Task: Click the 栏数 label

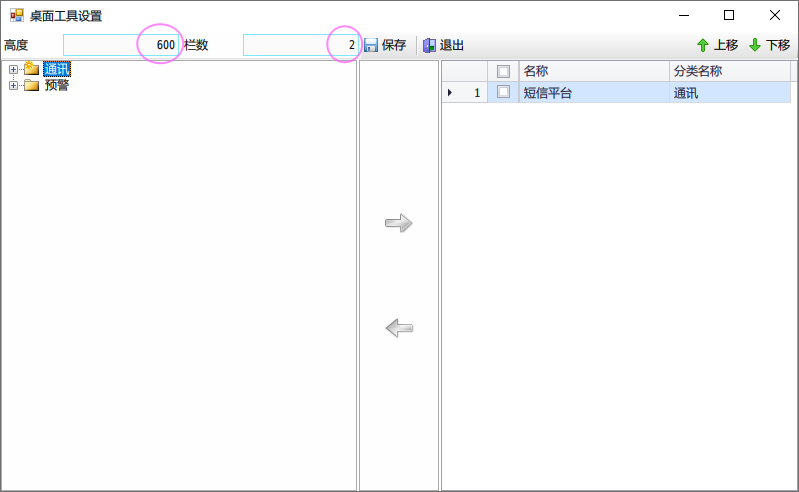Action: point(196,45)
